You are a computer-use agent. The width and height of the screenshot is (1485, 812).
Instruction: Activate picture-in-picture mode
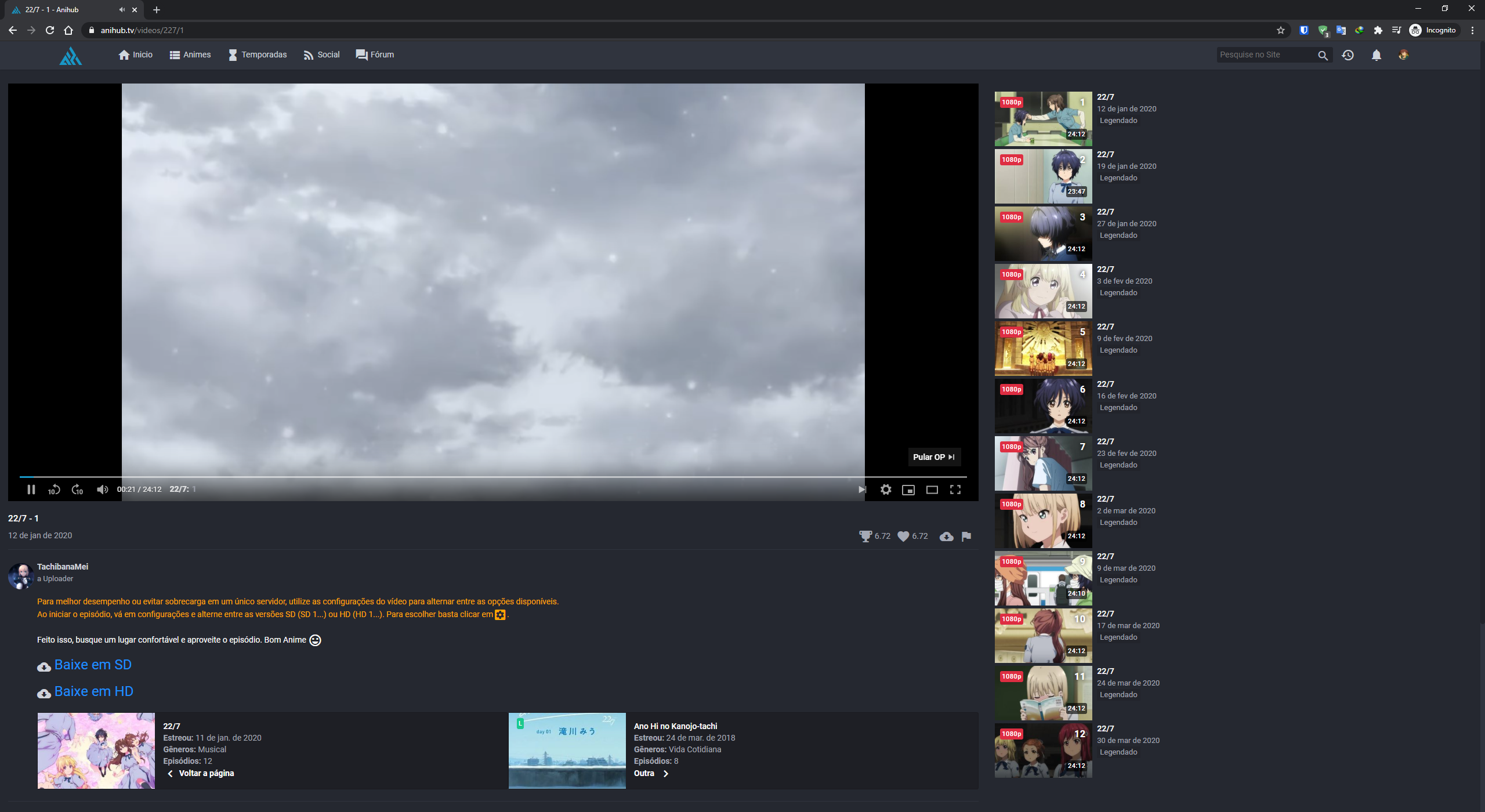point(908,490)
